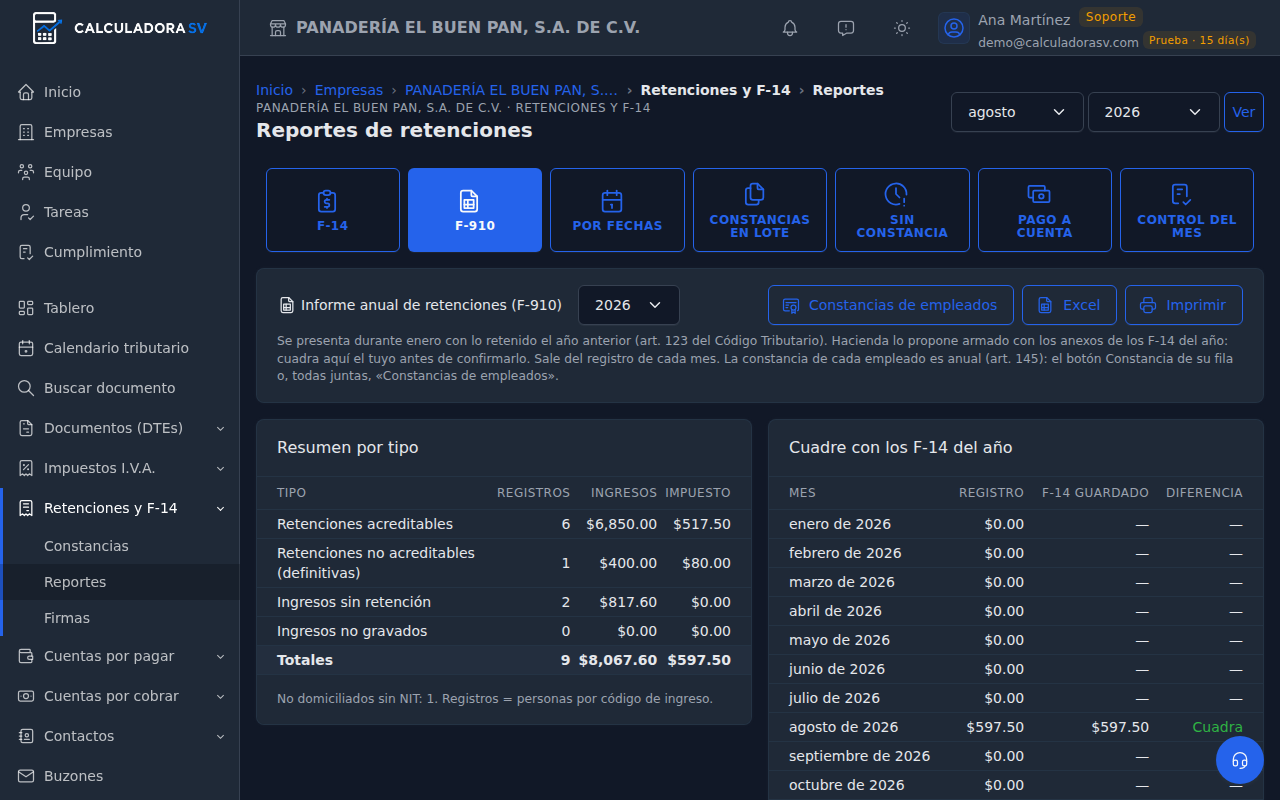The height and width of the screenshot is (800, 1280).
Task: Switch to Constancias en lote tab
Action: [760, 210]
